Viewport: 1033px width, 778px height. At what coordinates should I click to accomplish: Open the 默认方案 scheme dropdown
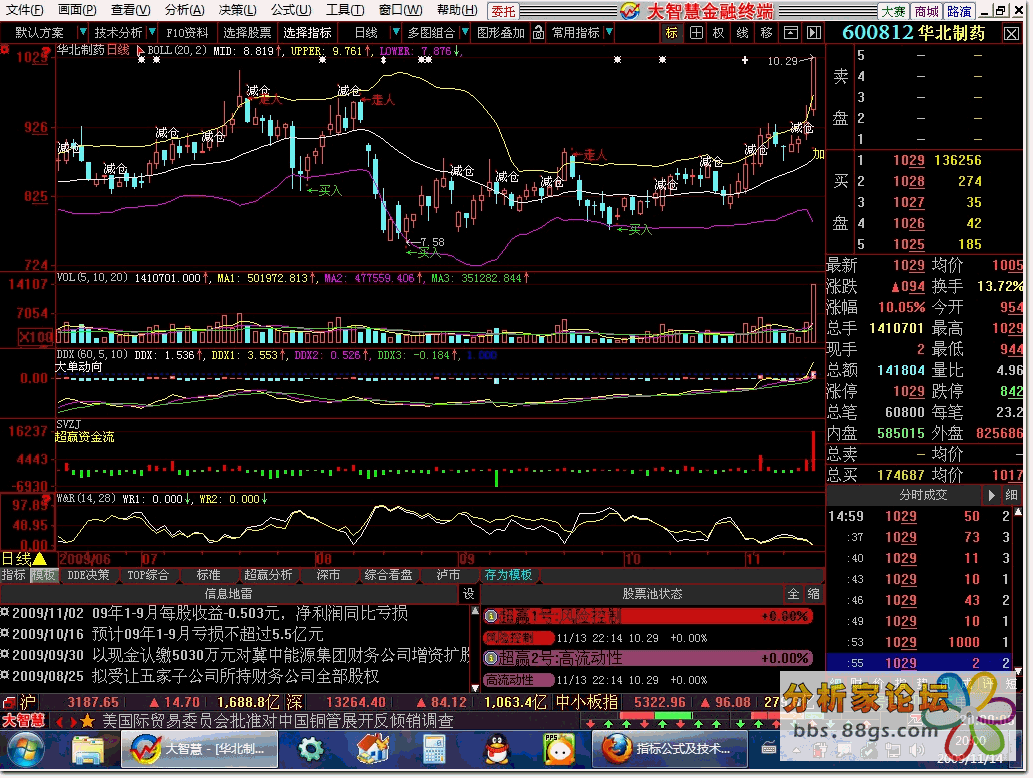pos(82,32)
